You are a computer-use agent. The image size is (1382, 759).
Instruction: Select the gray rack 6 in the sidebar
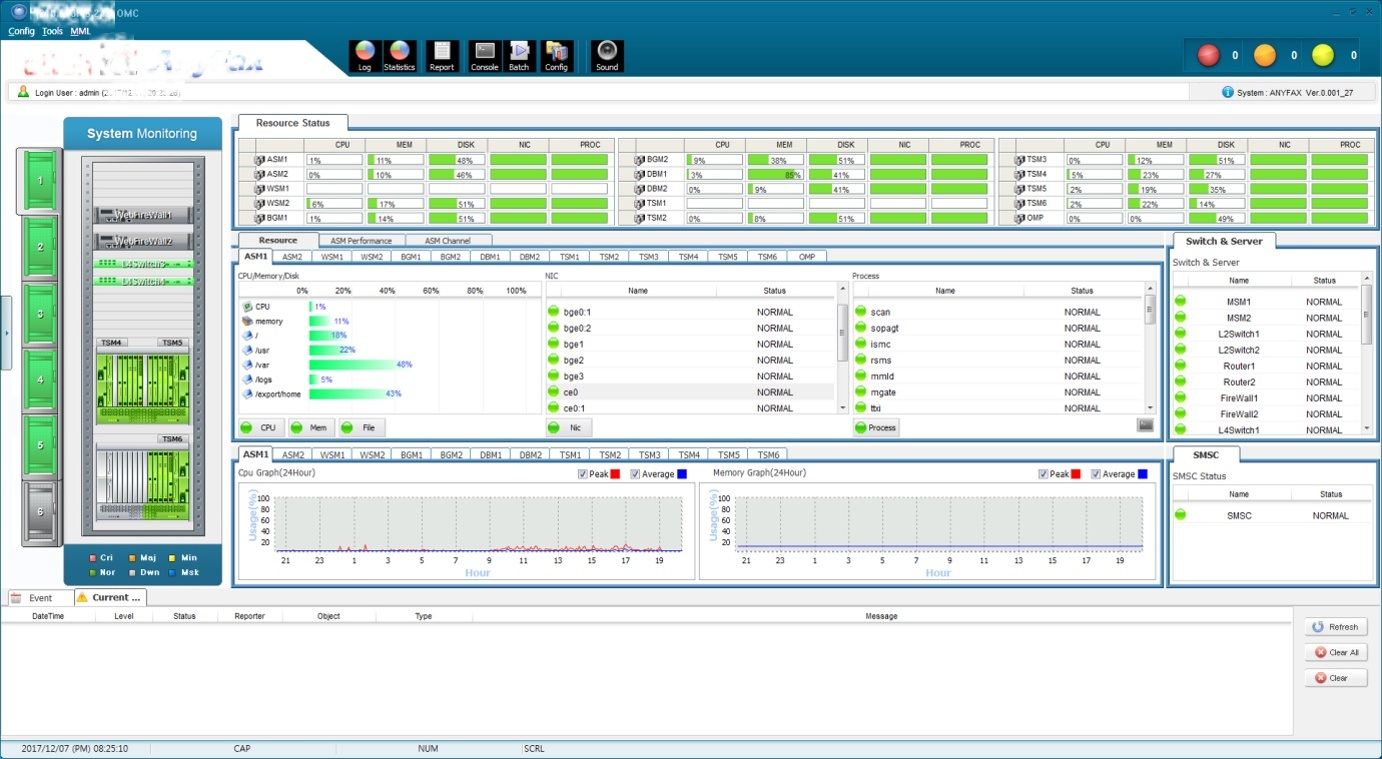pos(40,512)
